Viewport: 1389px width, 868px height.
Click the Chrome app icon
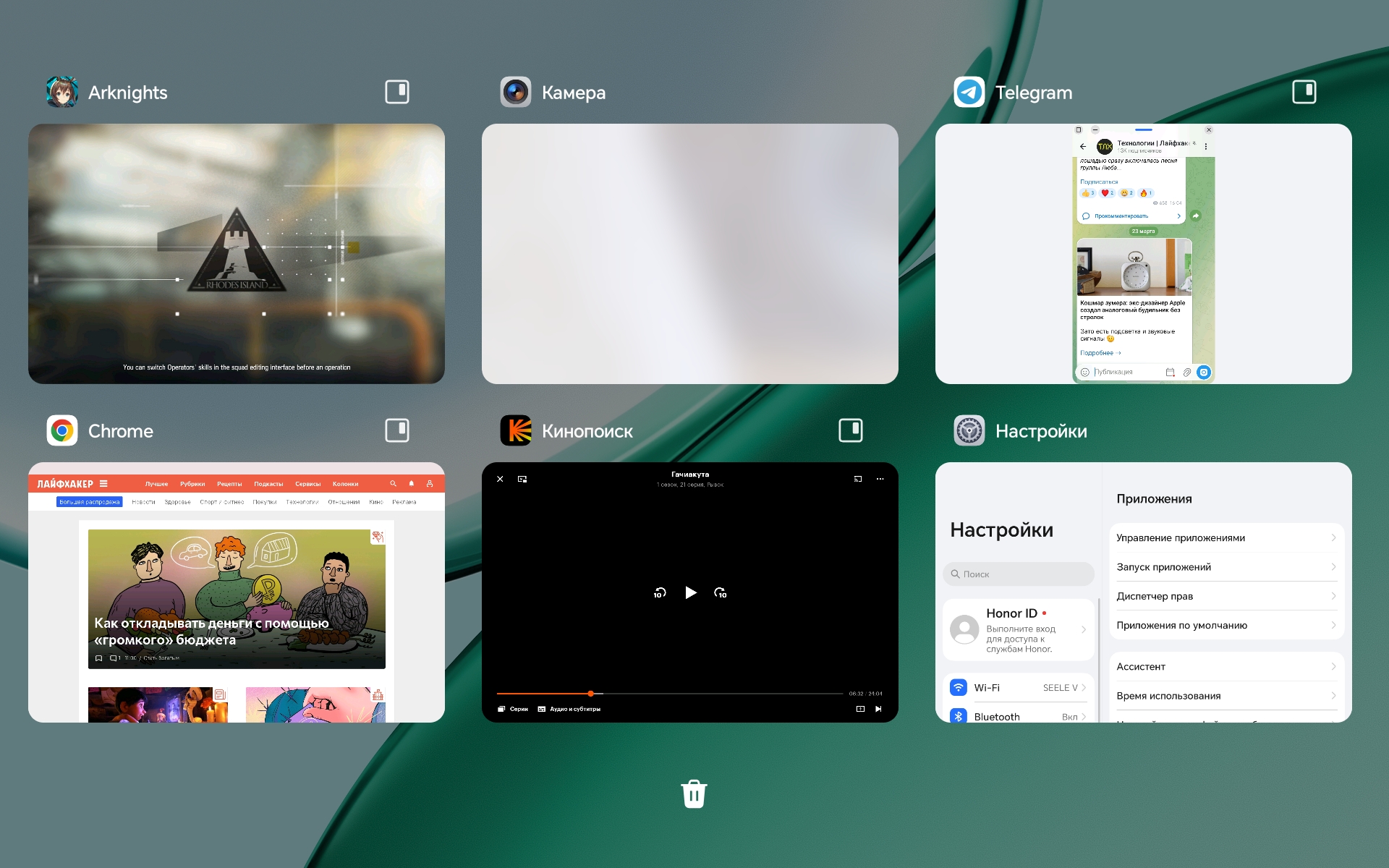point(62,431)
